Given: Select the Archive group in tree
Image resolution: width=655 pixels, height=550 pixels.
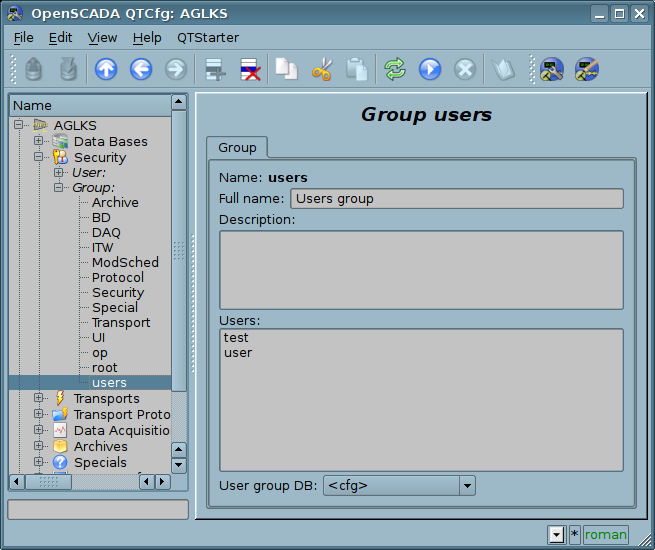Looking at the screenshot, I should coord(115,202).
